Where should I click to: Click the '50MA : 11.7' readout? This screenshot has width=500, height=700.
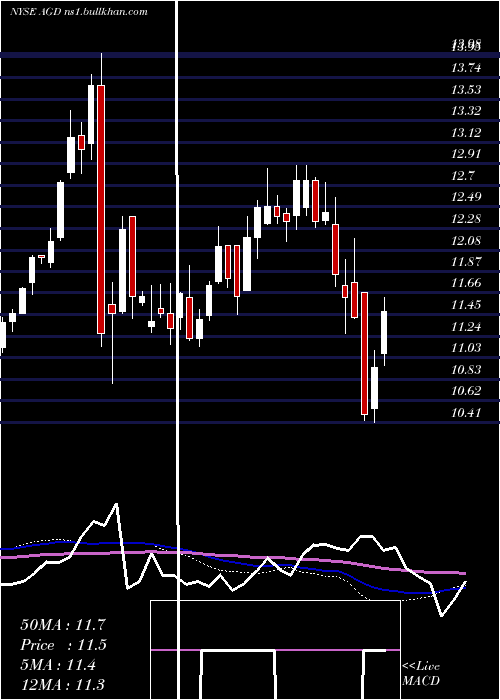click(x=63, y=625)
